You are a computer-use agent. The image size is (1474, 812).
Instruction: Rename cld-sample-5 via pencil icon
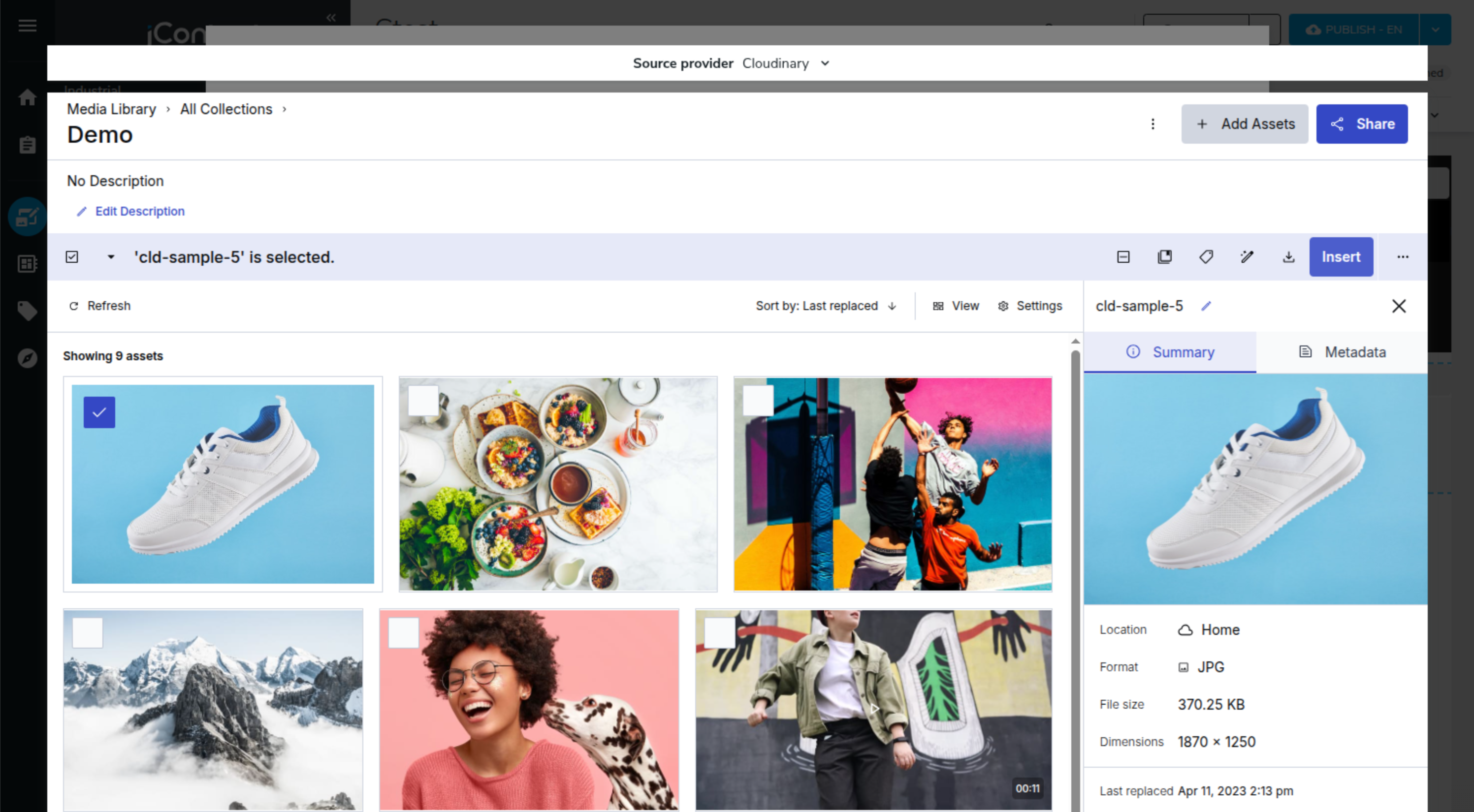tap(1206, 307)
